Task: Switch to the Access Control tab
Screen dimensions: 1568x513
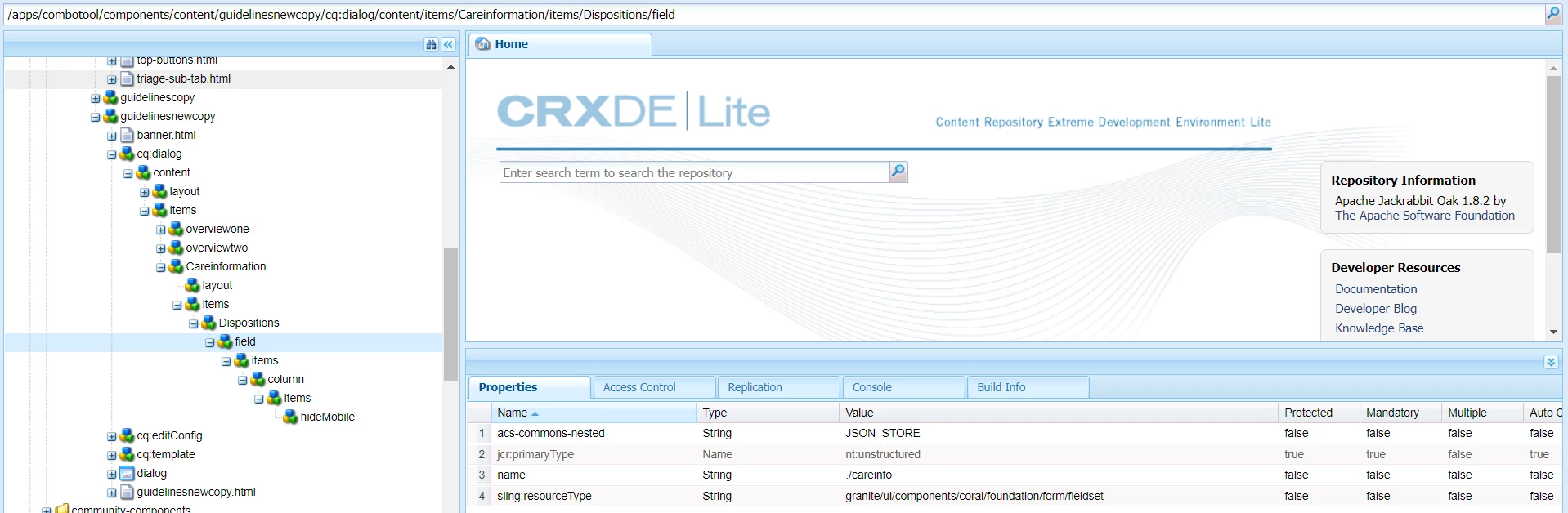Action: tap(654, 387)
